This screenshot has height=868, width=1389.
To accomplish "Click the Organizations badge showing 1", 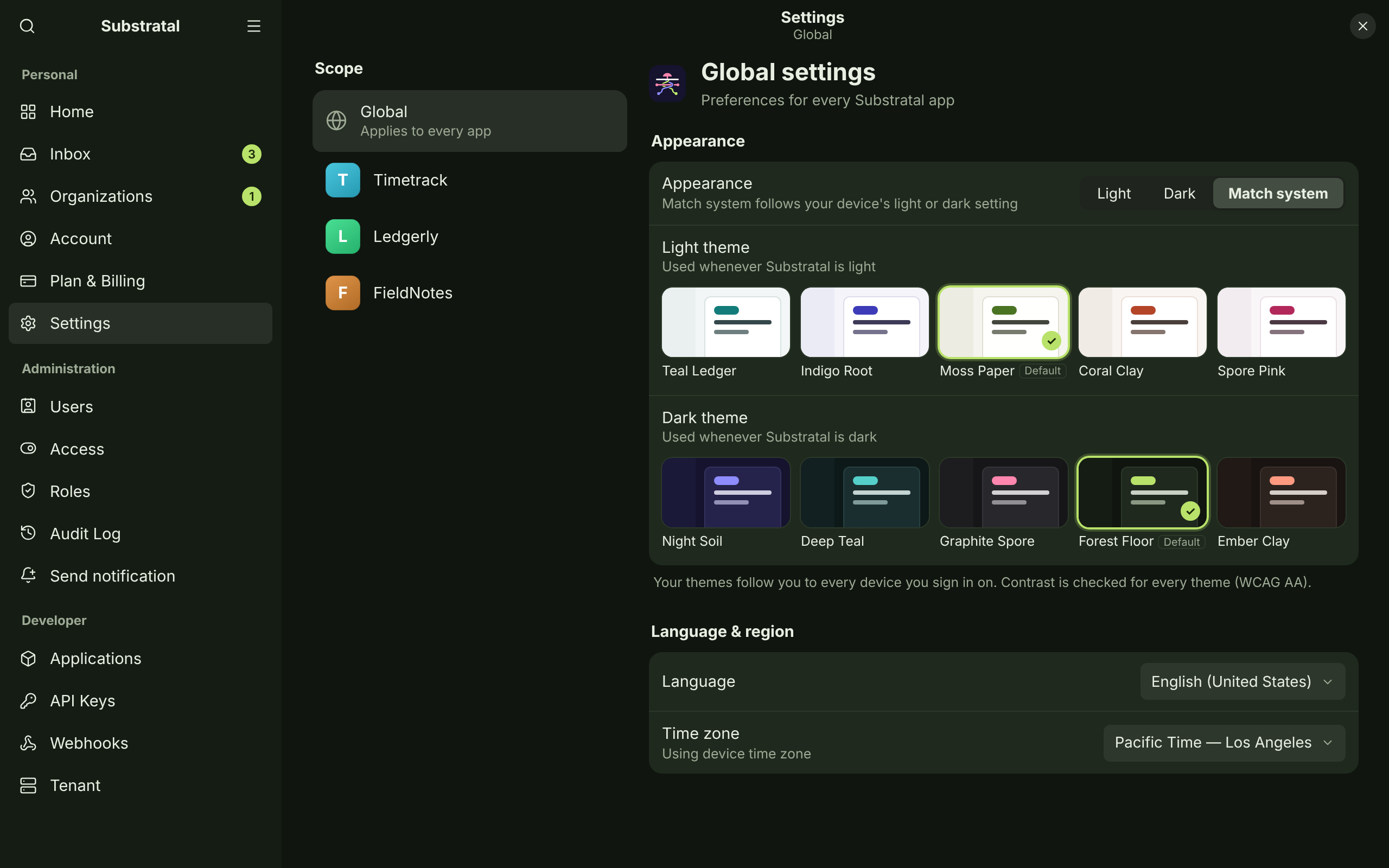I will tap(251, 196).
